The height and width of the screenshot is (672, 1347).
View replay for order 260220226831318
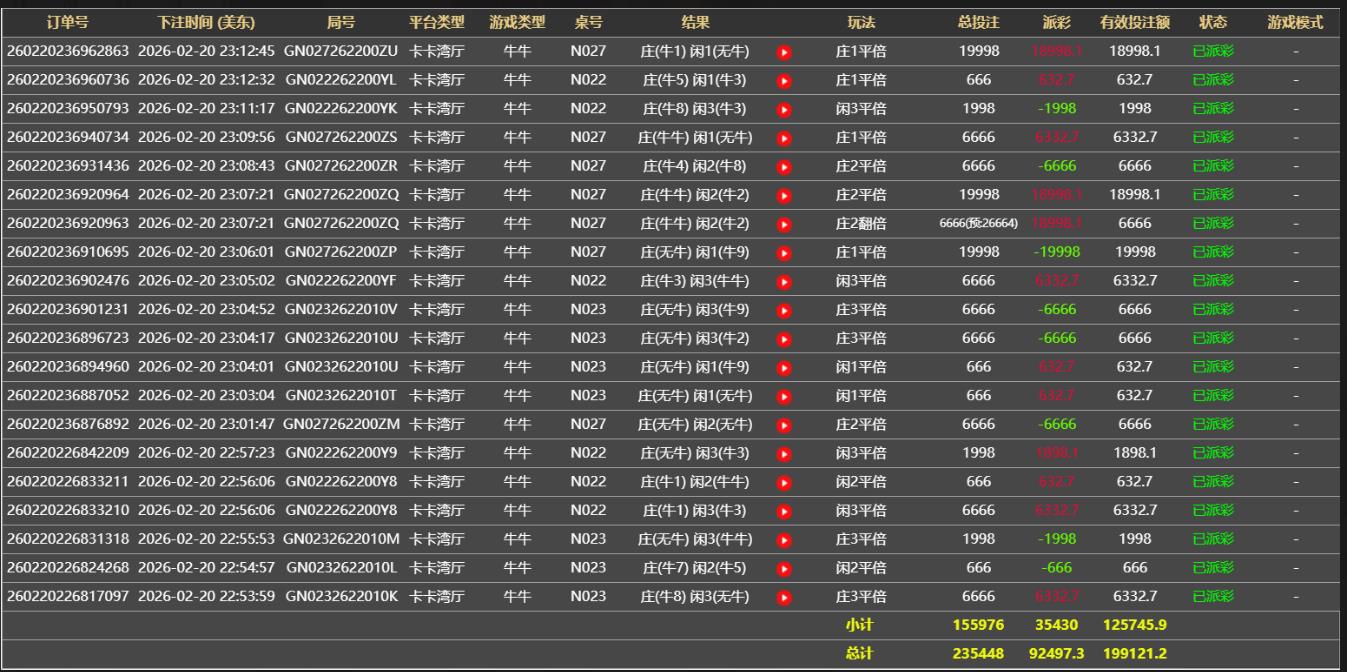pyautogui.click(x=784, y=540)
